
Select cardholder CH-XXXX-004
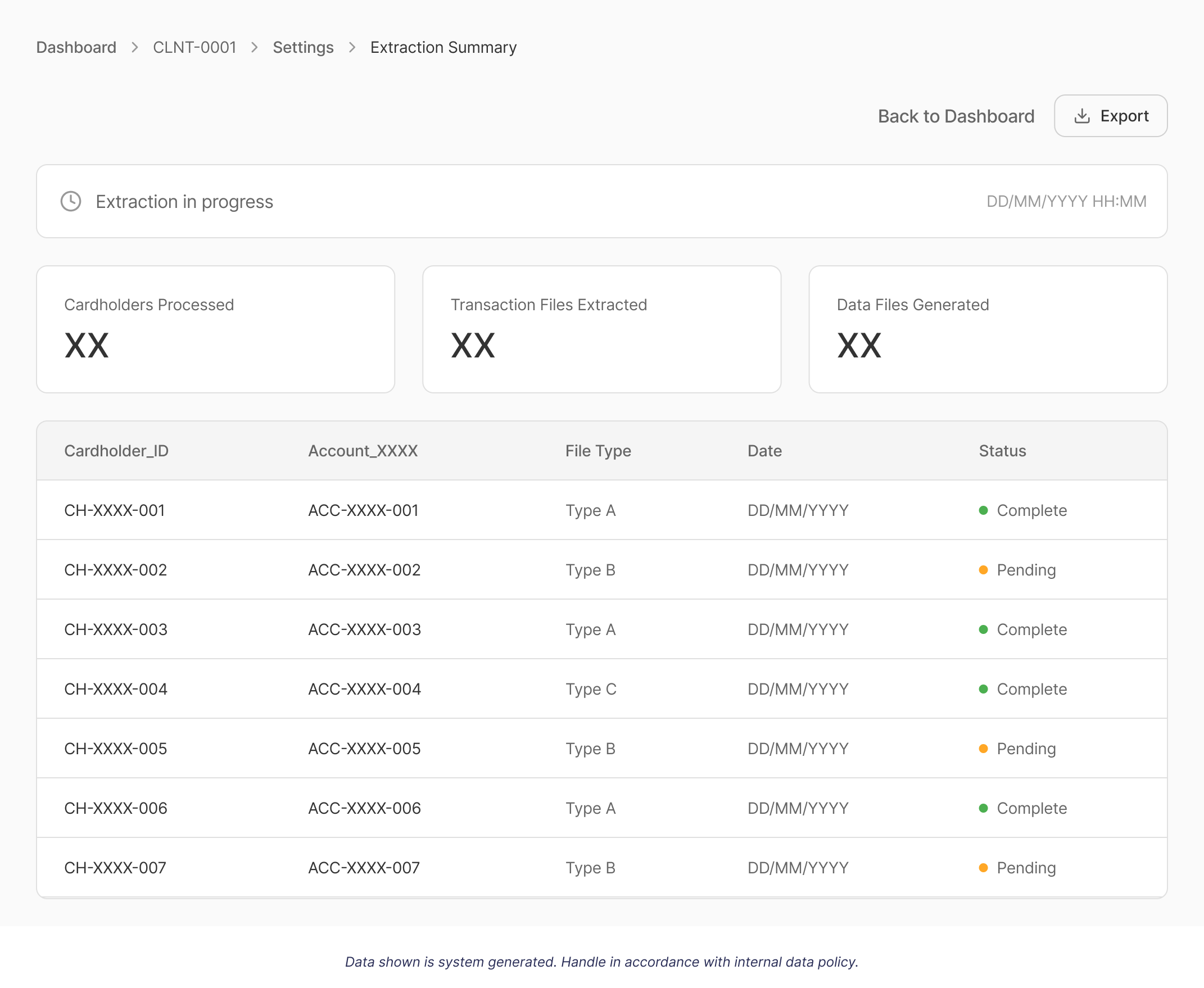point(116,689)
